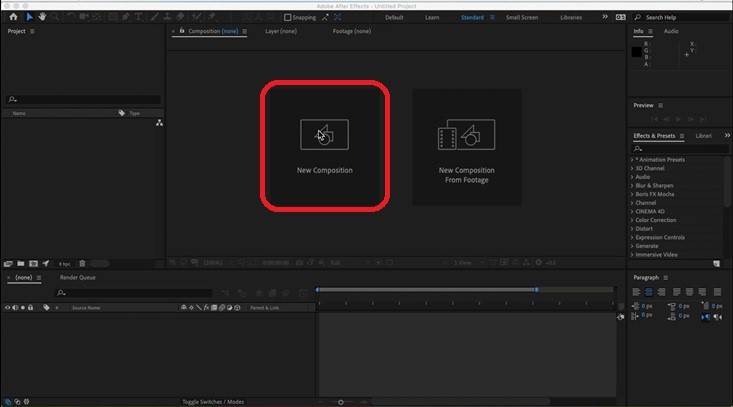
Task: Click the timeline search field
Action: [x=134, y=293]
